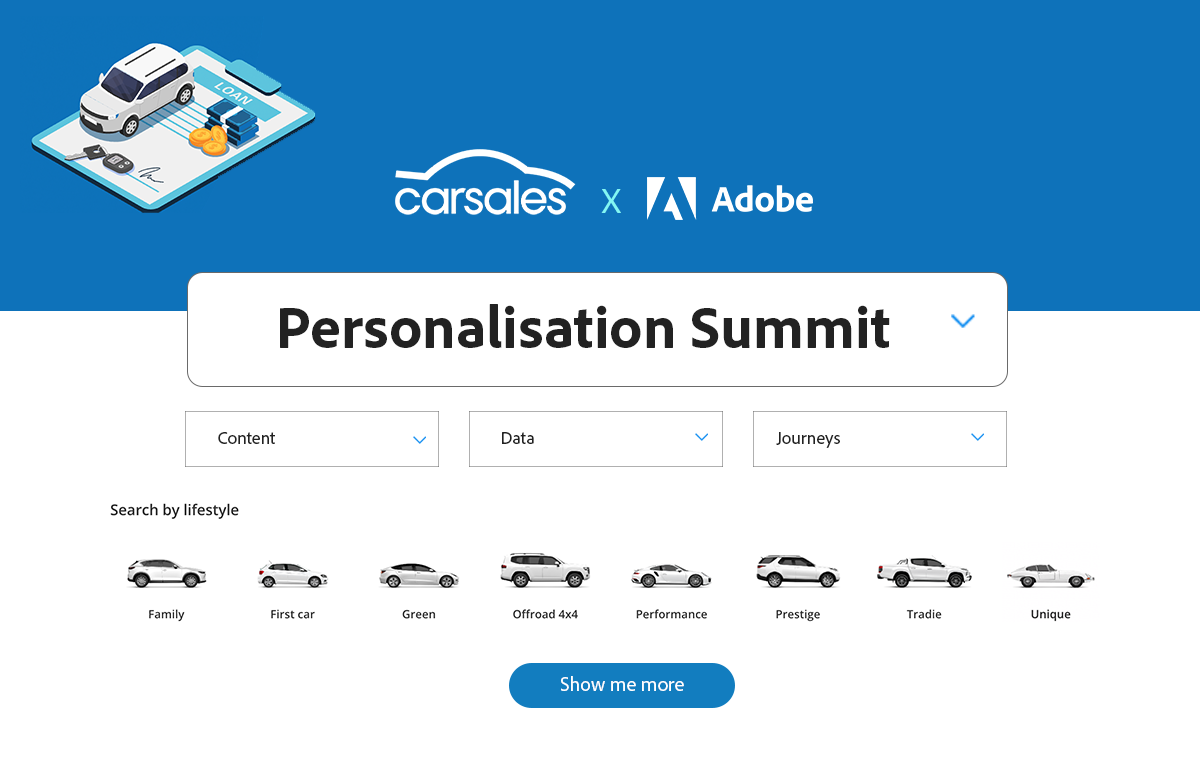Open the Content dropdown
The width and height of the screenshot is (1200, 768).
[311, 438]
